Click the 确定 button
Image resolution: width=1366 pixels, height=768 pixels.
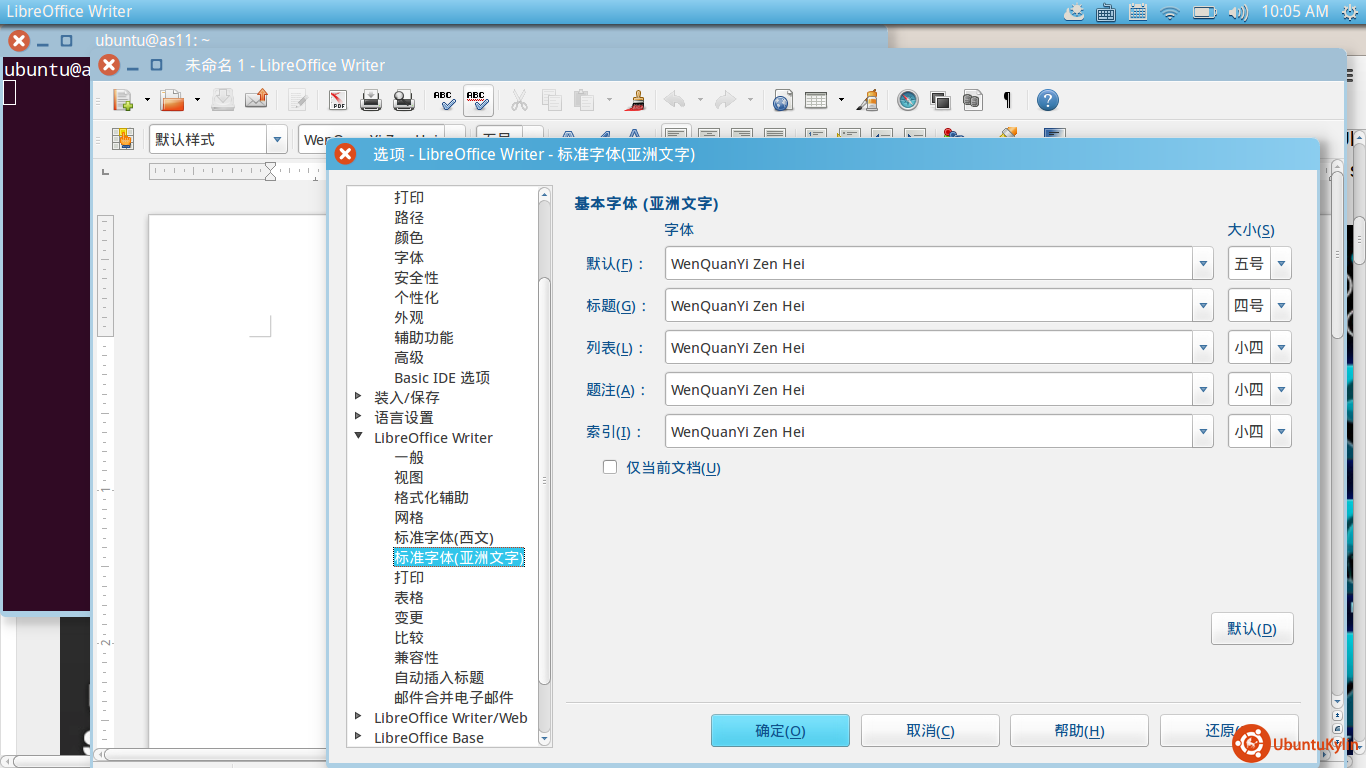[x=780, y=731]
